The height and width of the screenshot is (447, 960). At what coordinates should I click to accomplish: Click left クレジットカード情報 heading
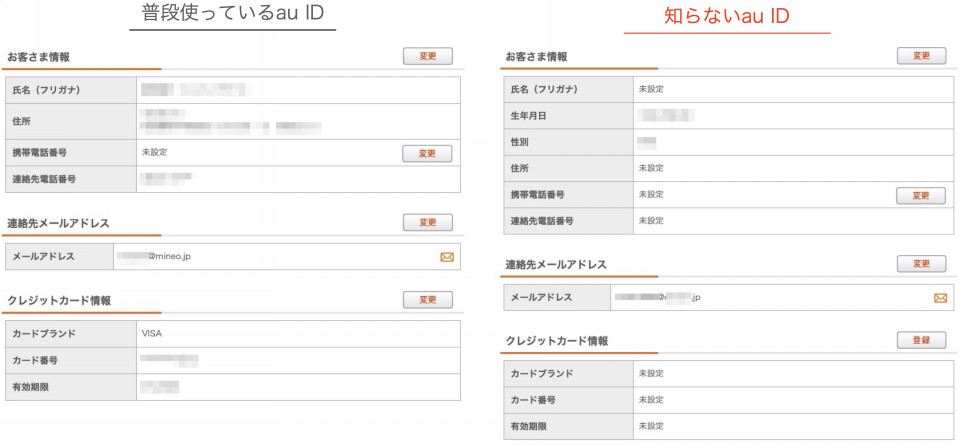coord(59,301)
